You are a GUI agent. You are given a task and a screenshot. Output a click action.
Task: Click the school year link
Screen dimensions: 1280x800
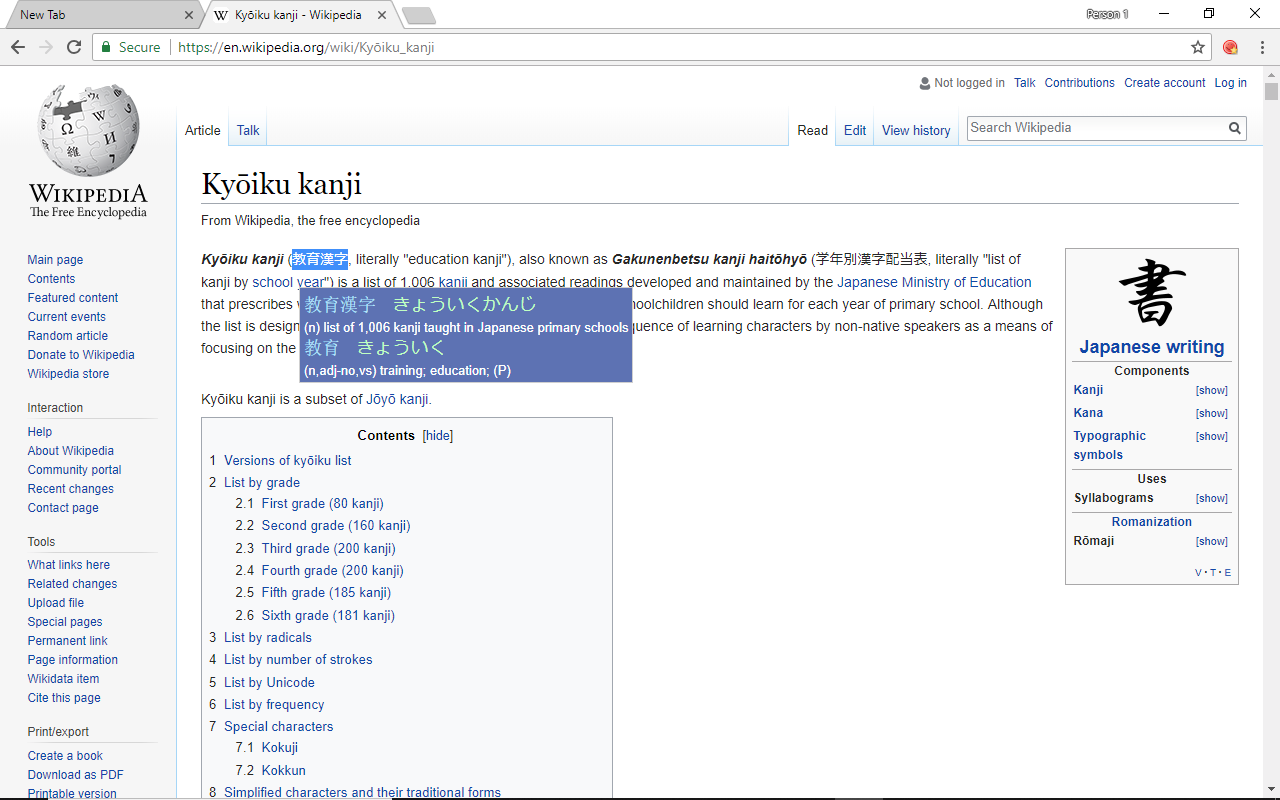288,282
